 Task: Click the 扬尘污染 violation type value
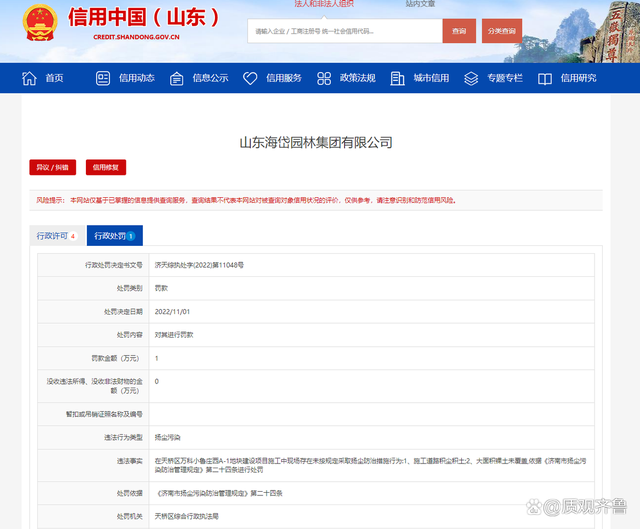(167, 438)
